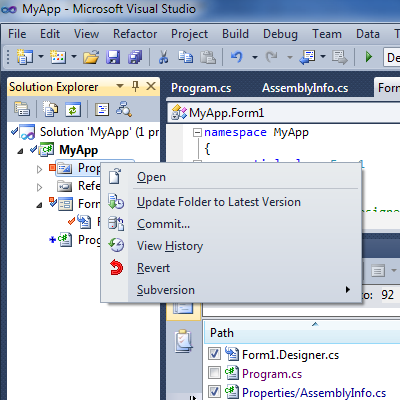
Task: Open the Add New Item dropdown arrow
Action: [74, 57]
